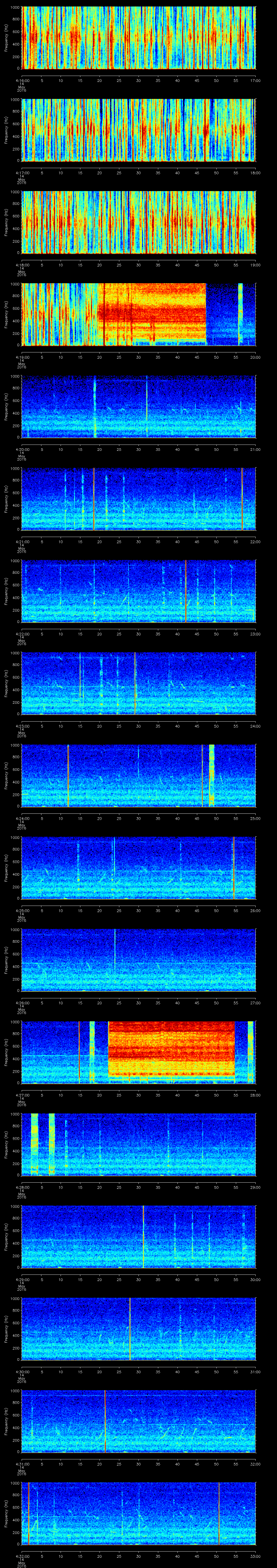This screenshot has height=1568, width=277.
Task: Click the '4:28:00' time axis label
Action: coord(22,1187)
